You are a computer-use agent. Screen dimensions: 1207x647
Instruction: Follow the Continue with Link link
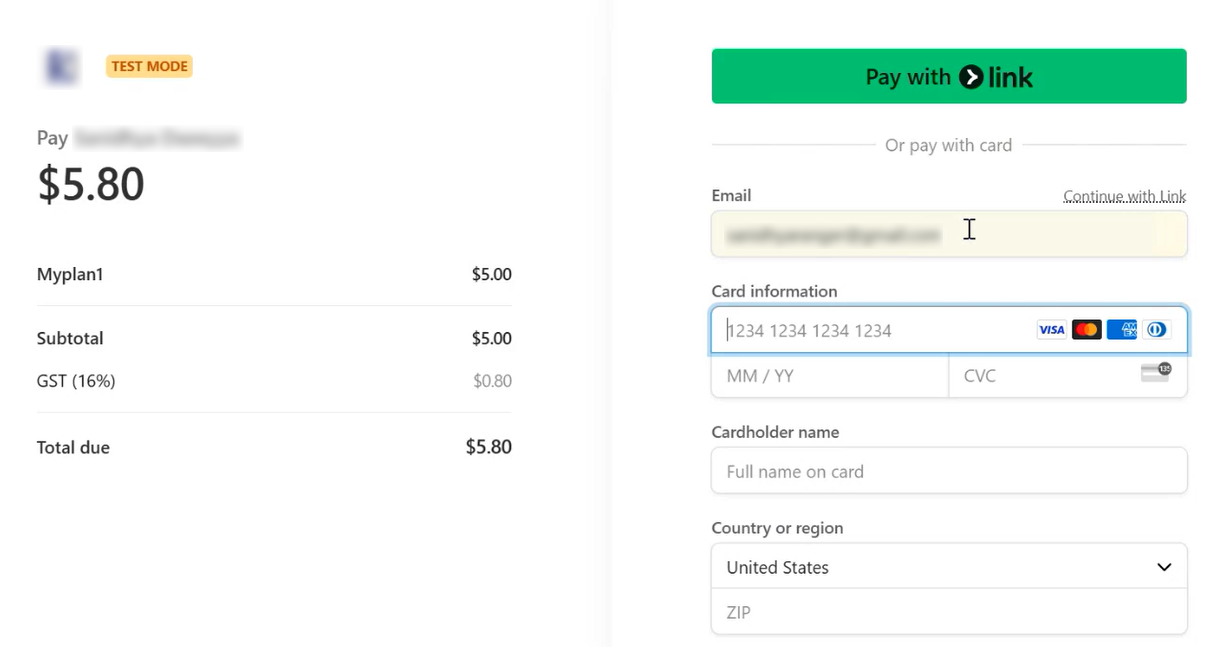click(x=1124, y=197)
